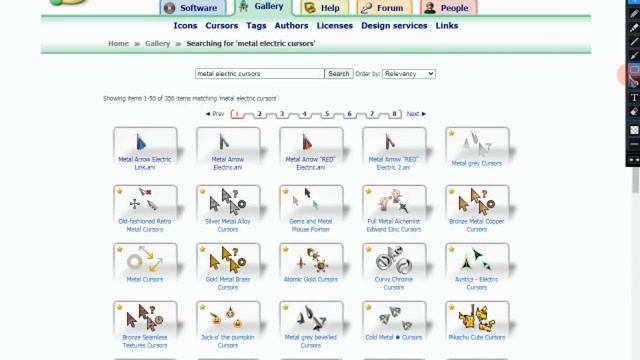Open Metal Arrow Electric Link.ani thumbnail
The height and width of the screenshot is (360, 640).
tap(141, 142)
